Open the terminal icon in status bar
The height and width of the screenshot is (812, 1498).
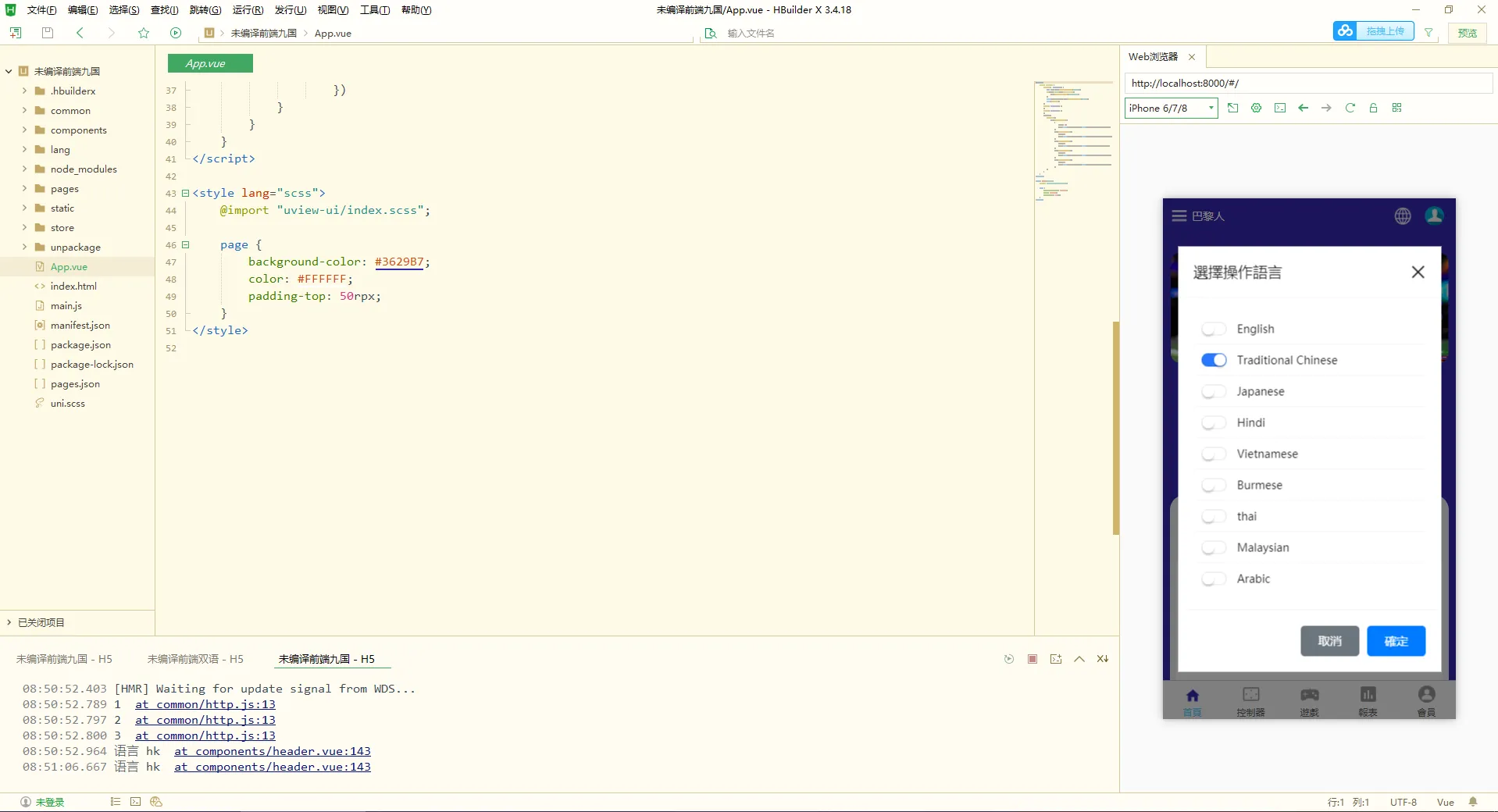(x=135, y=802)
